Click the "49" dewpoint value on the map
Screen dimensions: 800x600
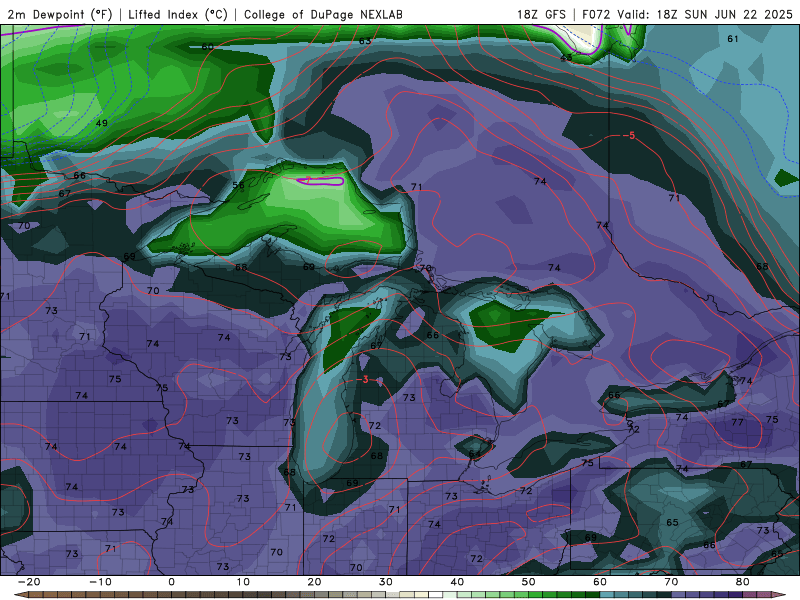click(x=102, y=123)
